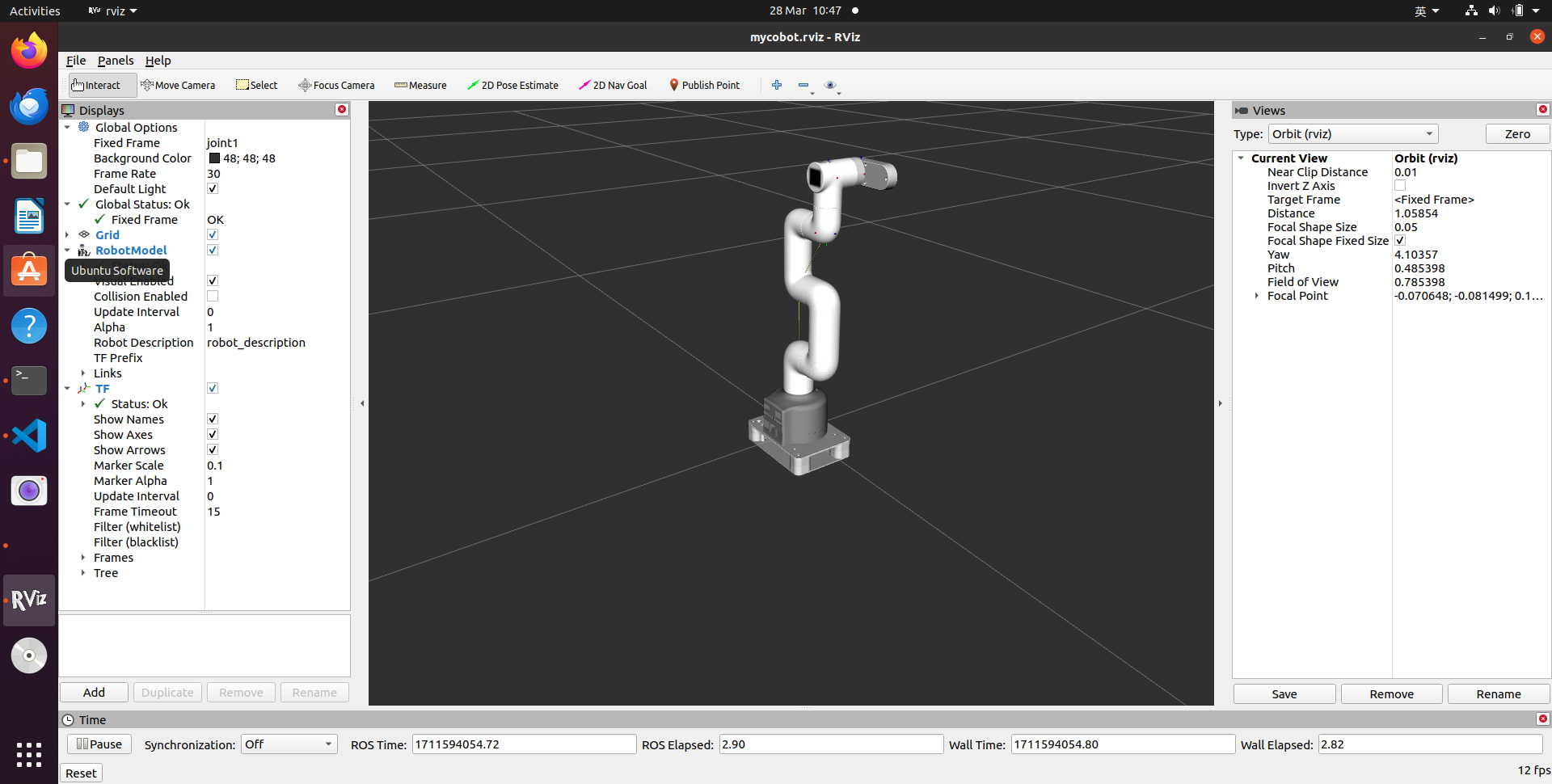1552x784 pixels.
Task: Open the Help menu
Action: (x=158, y=61)
